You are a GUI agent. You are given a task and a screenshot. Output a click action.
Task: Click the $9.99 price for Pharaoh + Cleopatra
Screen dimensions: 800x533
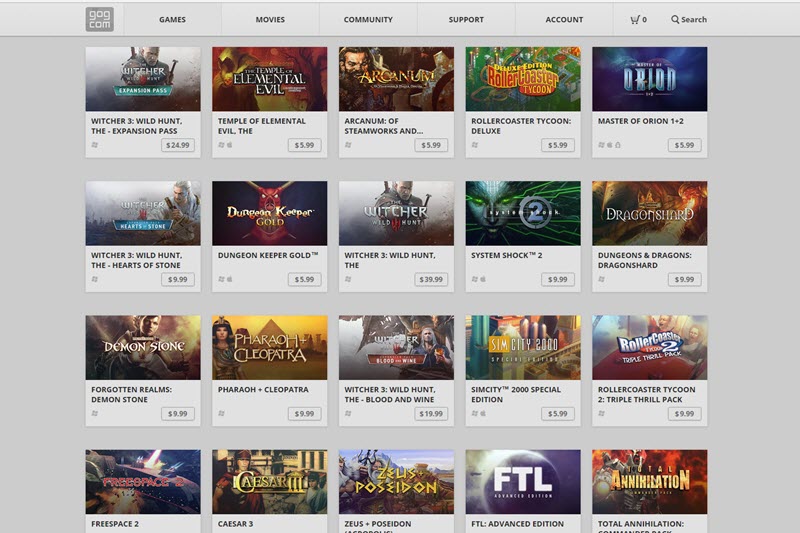(x=305, y=414)
